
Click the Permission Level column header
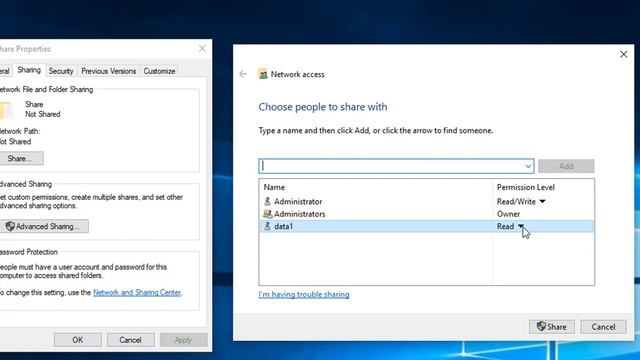525,187
